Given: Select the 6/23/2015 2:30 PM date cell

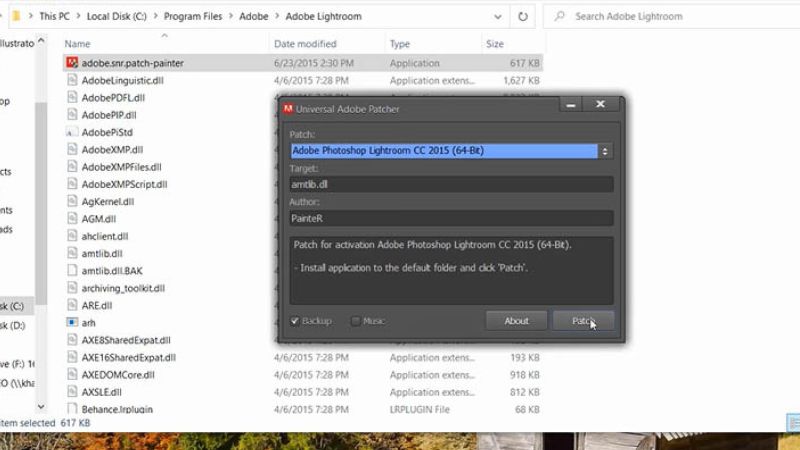Looking at the screenshot, I should (x=313, y=63).
